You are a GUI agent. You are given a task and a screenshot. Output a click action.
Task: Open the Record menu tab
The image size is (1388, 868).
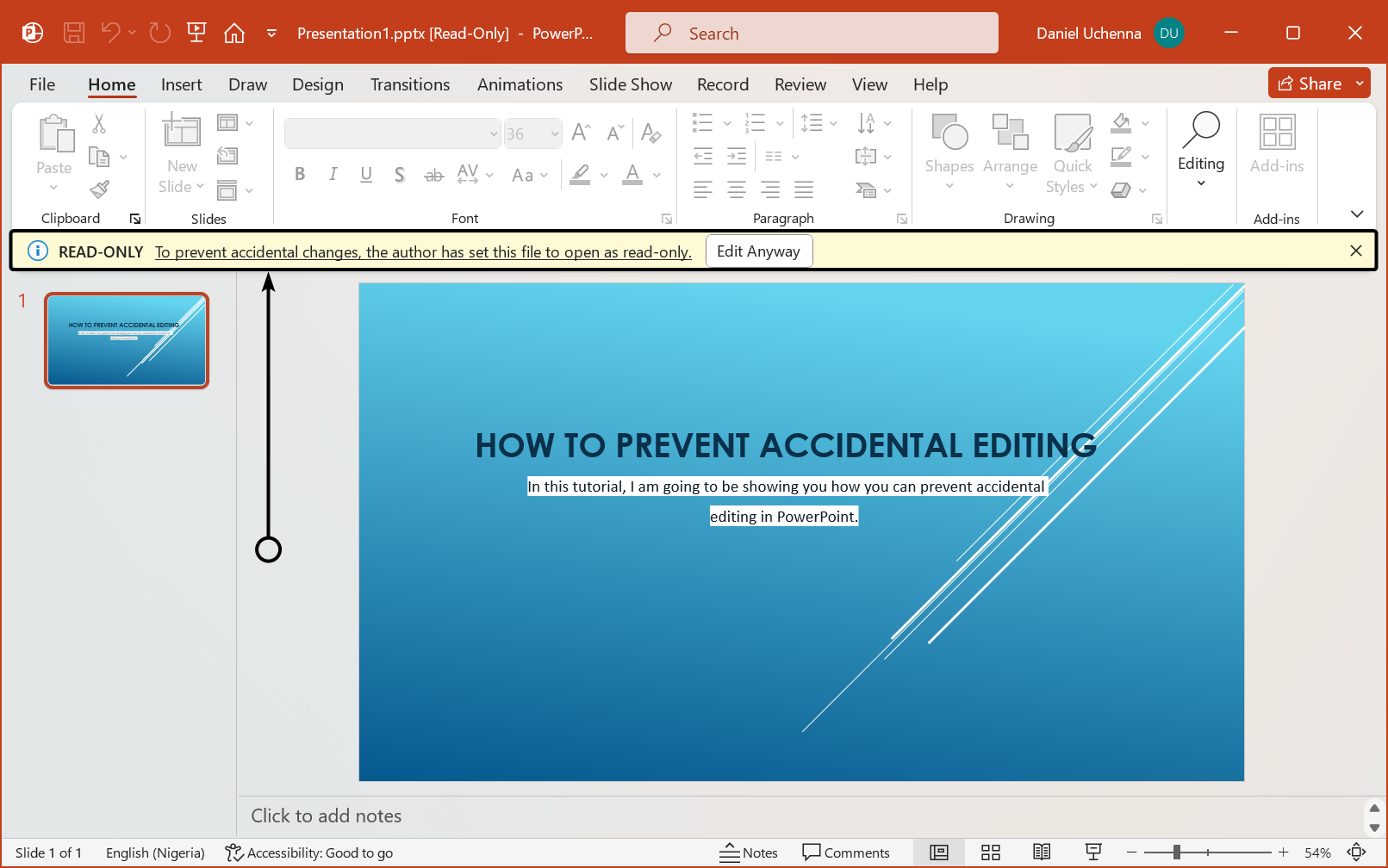click(722, 84)
